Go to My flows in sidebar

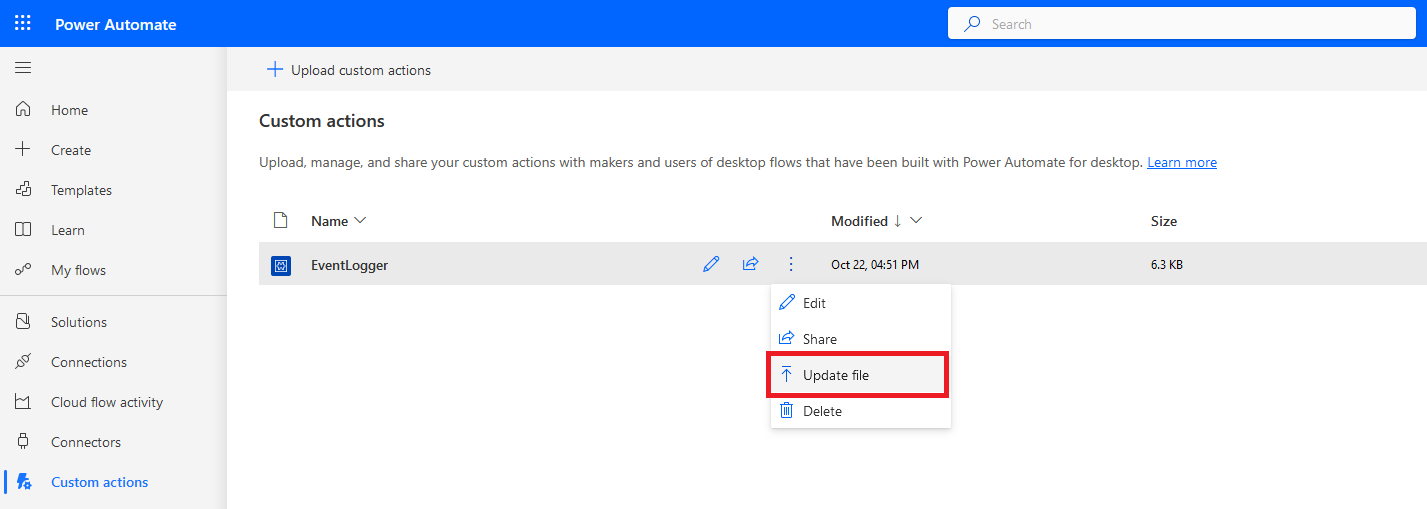(x=78, y=270)
